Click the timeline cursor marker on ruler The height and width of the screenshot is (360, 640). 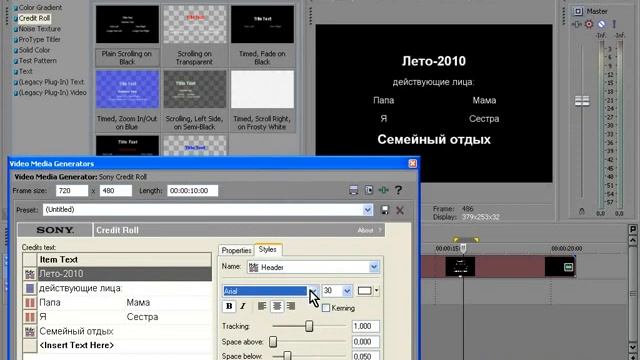[463, 247]
